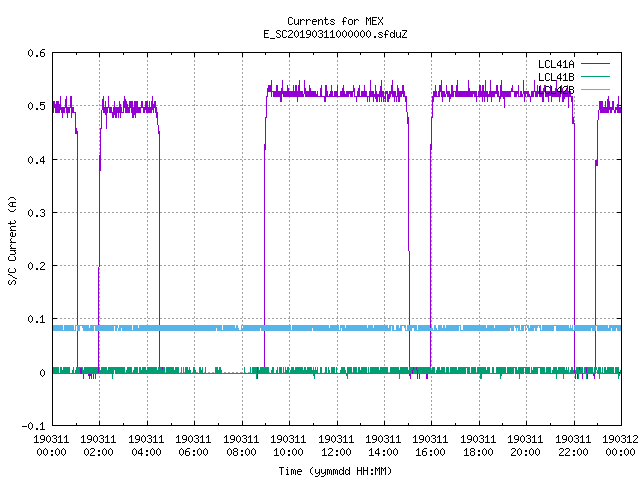Screen dimensions: 640x480
Task: Click the 190311 20:00 time tick label
Action: coord(525,446)
